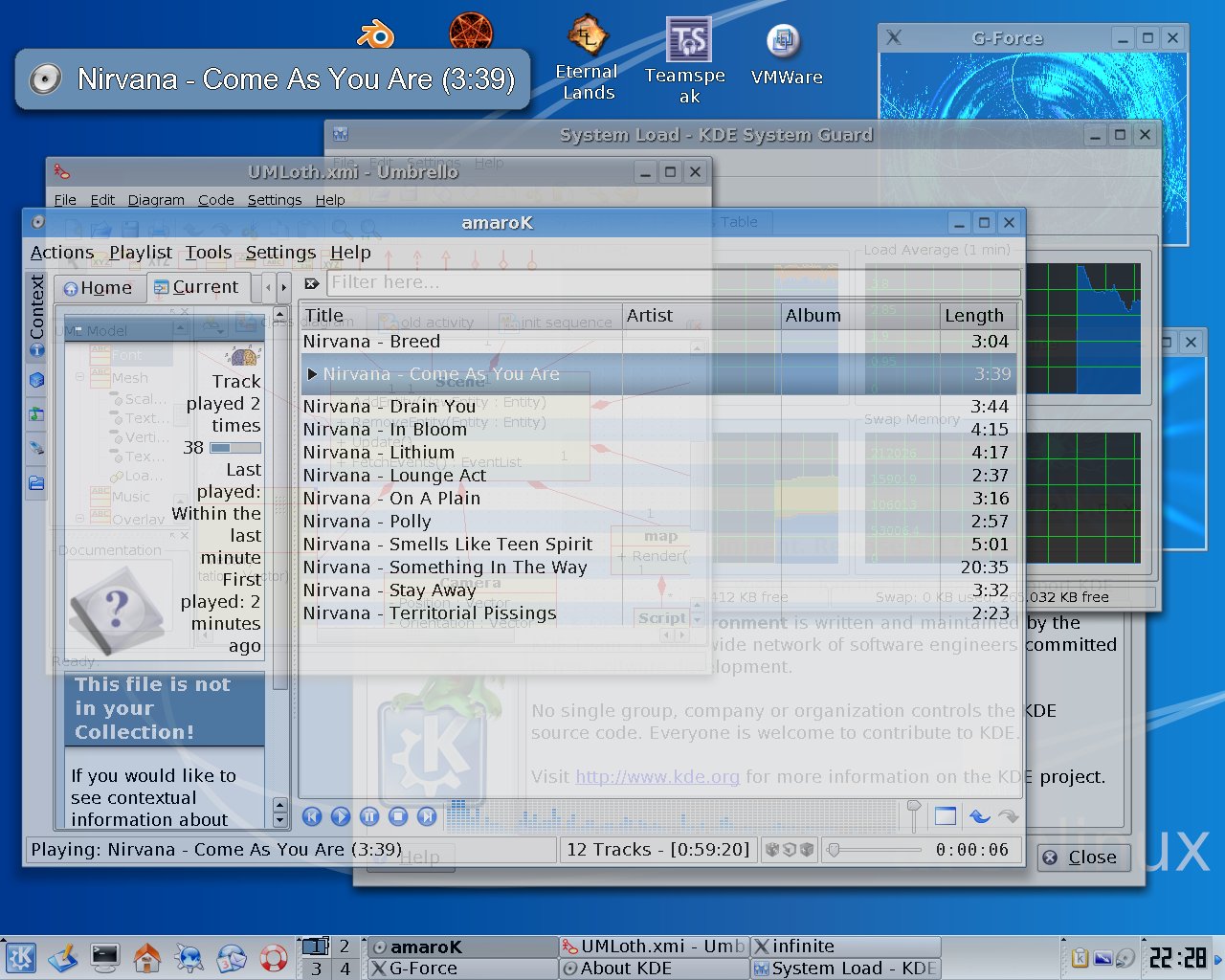Screen dimensions: 1225x980
Task: Sort playlist by the Album column header
Action: [860, 316]
